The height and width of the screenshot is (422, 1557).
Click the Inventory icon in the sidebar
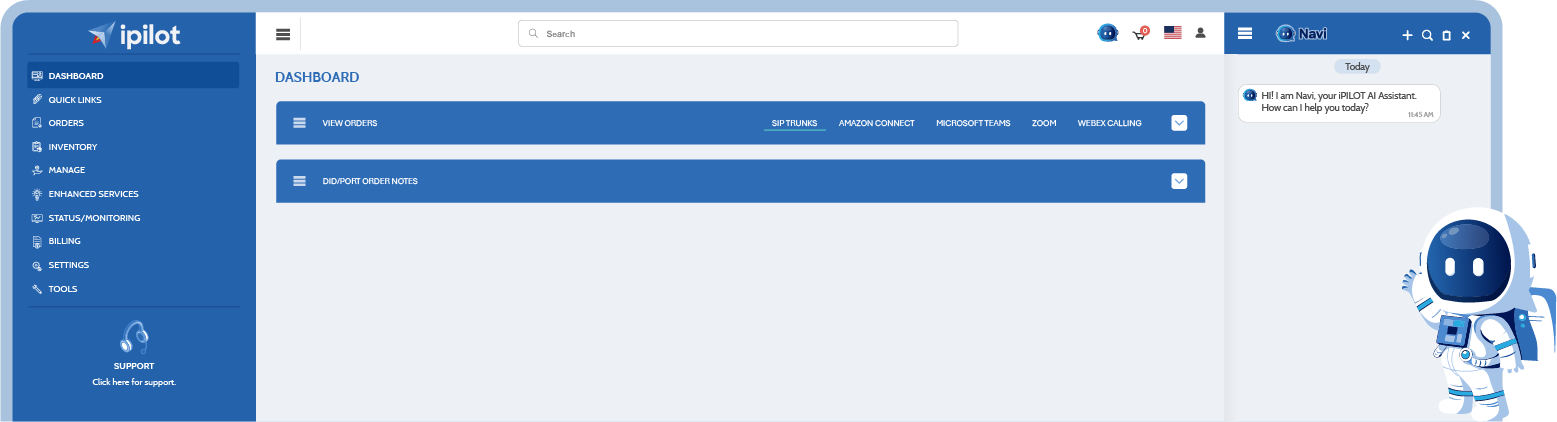click(x=37, y=147)
